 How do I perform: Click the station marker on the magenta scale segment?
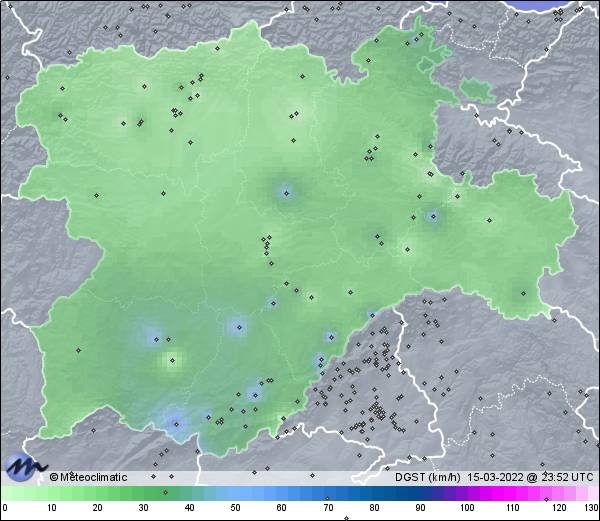[546, 499]
